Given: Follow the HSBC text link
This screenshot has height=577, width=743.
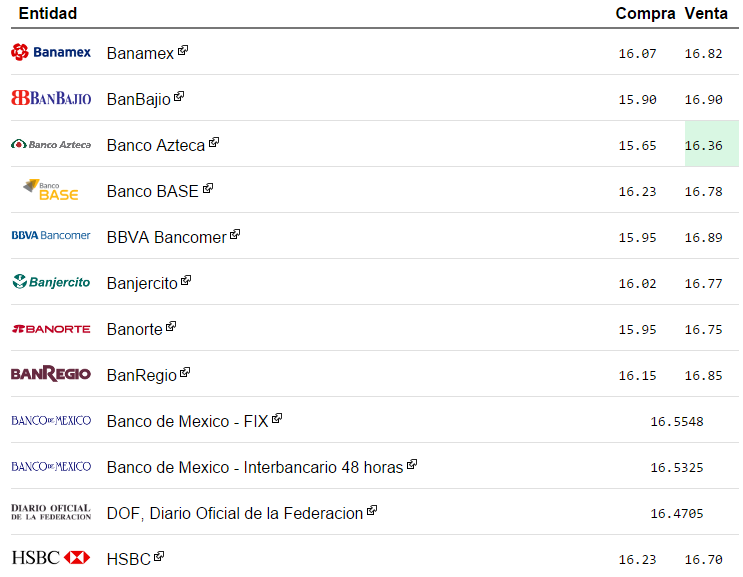Looking at the screenshot, I should click(128, 559).
